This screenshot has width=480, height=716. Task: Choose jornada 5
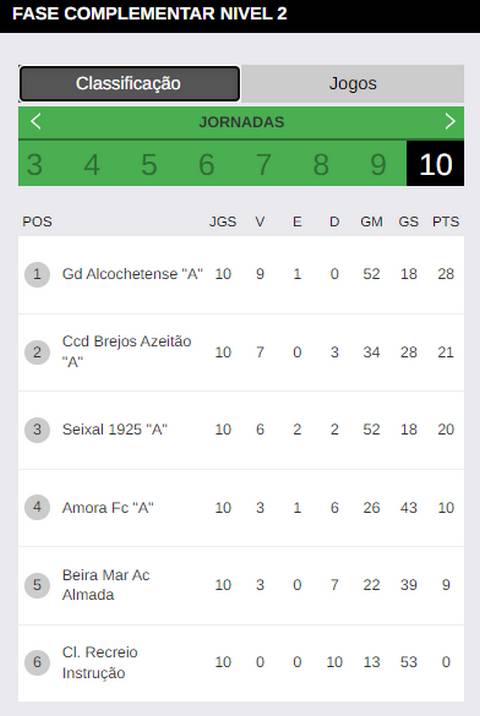pos(149,164)
